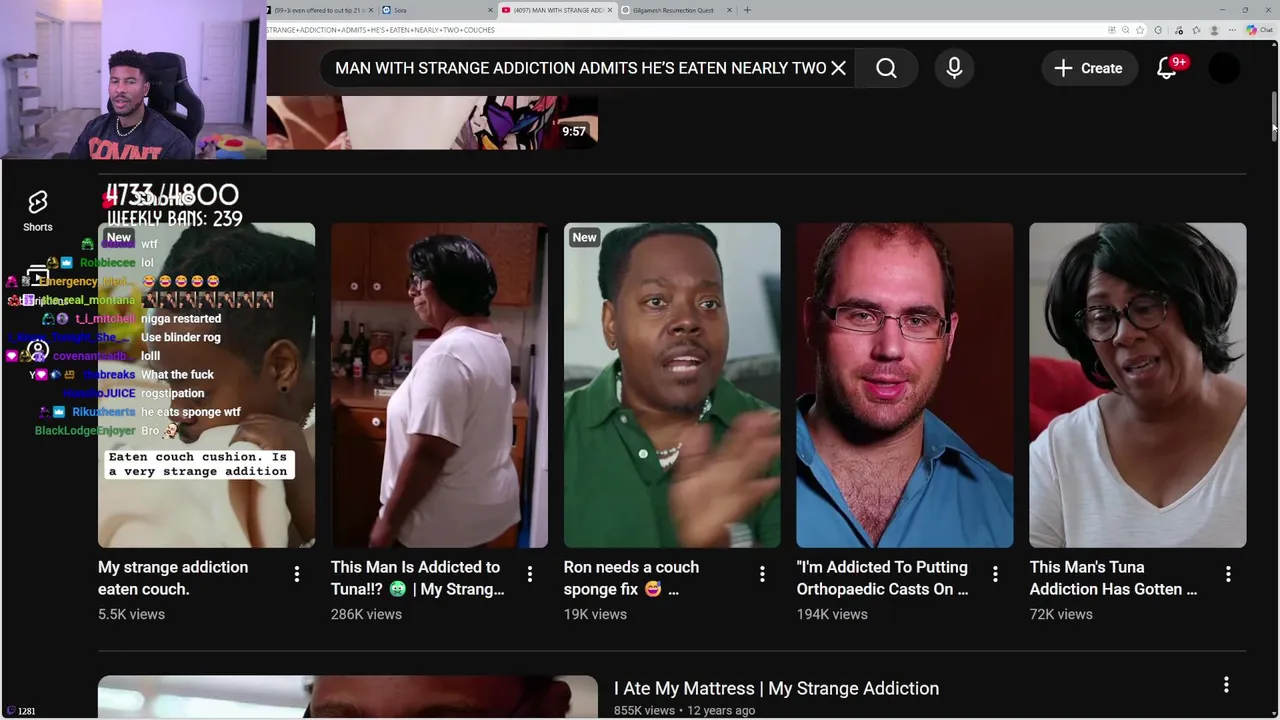1280x720 pixels.
Task: Play the 'This Man's Tuna Addiction' short thumbnail
Action: coord(1138,385)
